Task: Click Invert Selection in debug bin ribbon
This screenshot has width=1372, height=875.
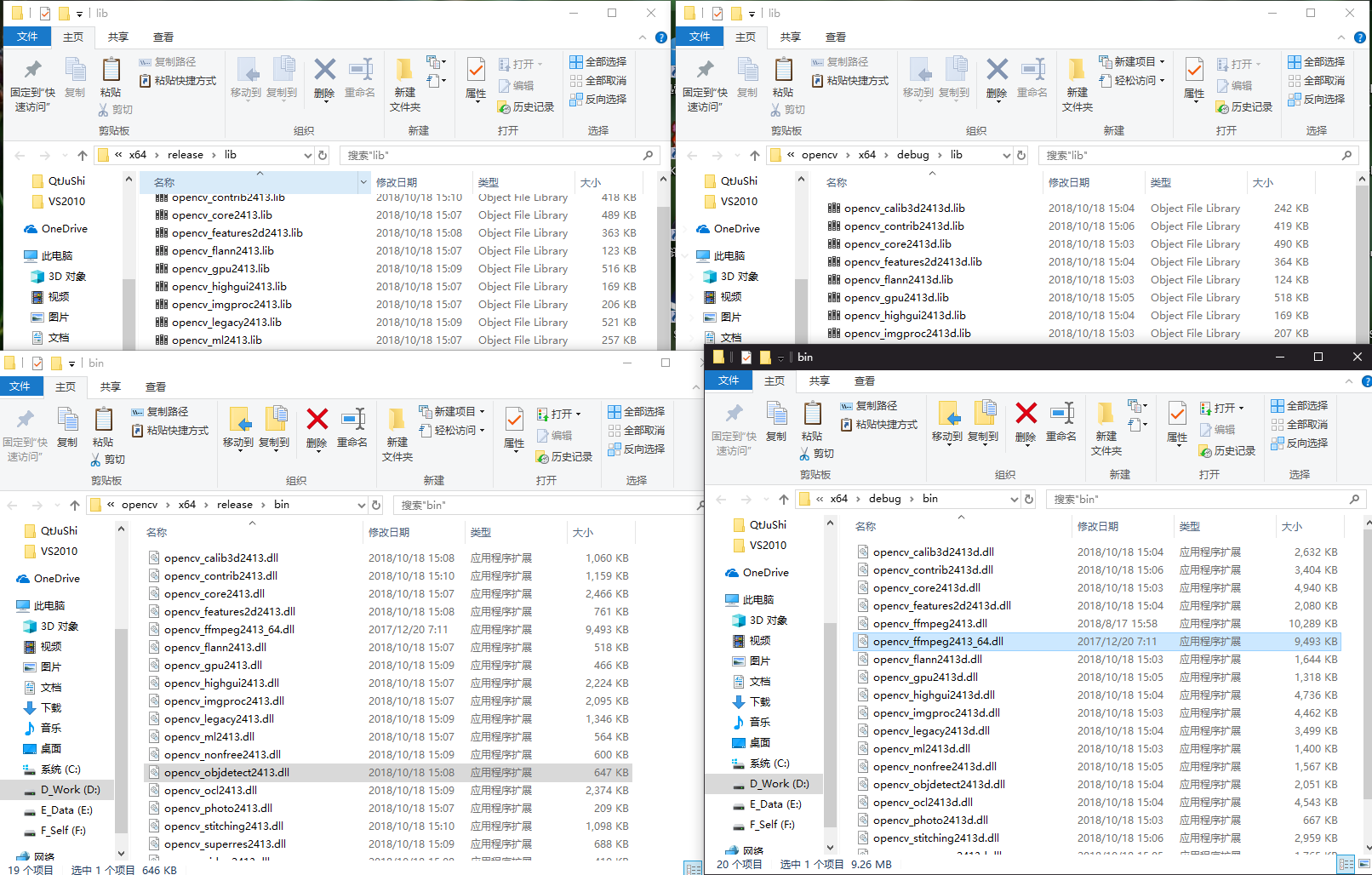Action: (1300, 443)
